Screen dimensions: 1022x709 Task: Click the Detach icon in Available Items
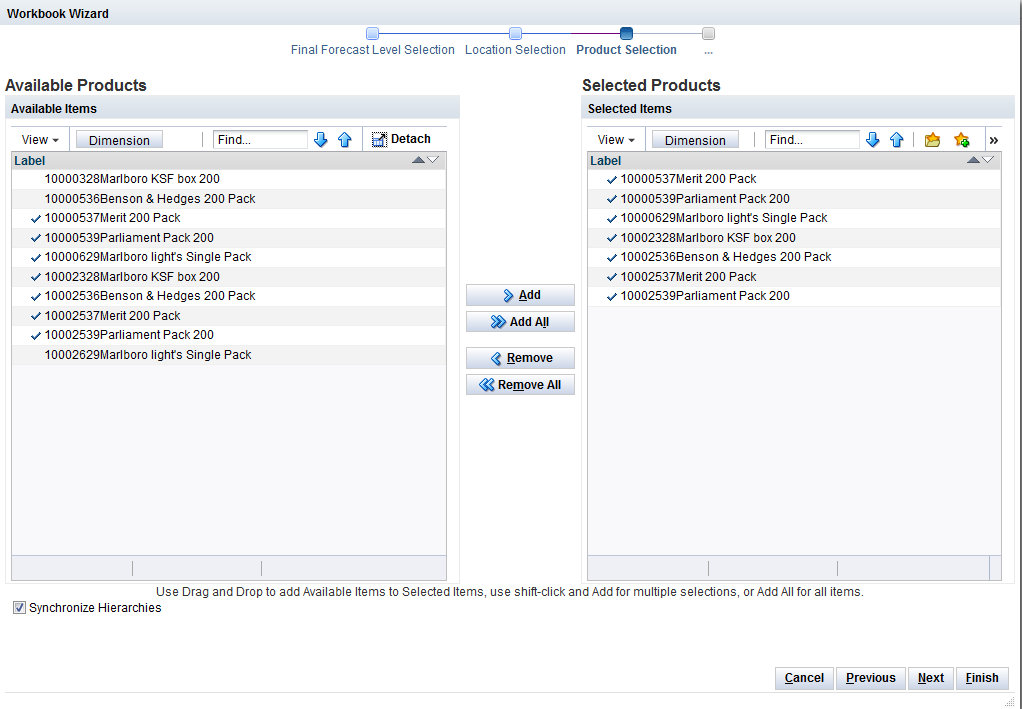[x=379, y=139]
